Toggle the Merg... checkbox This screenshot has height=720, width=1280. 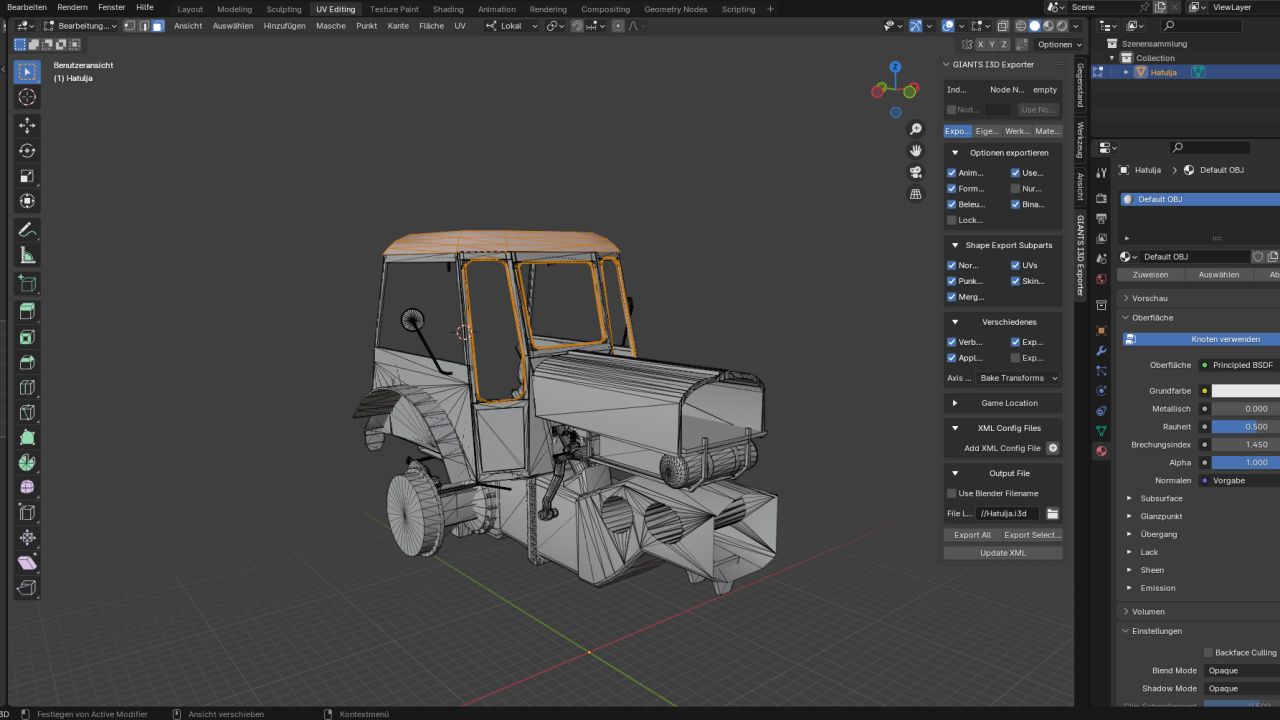[952, 297]
